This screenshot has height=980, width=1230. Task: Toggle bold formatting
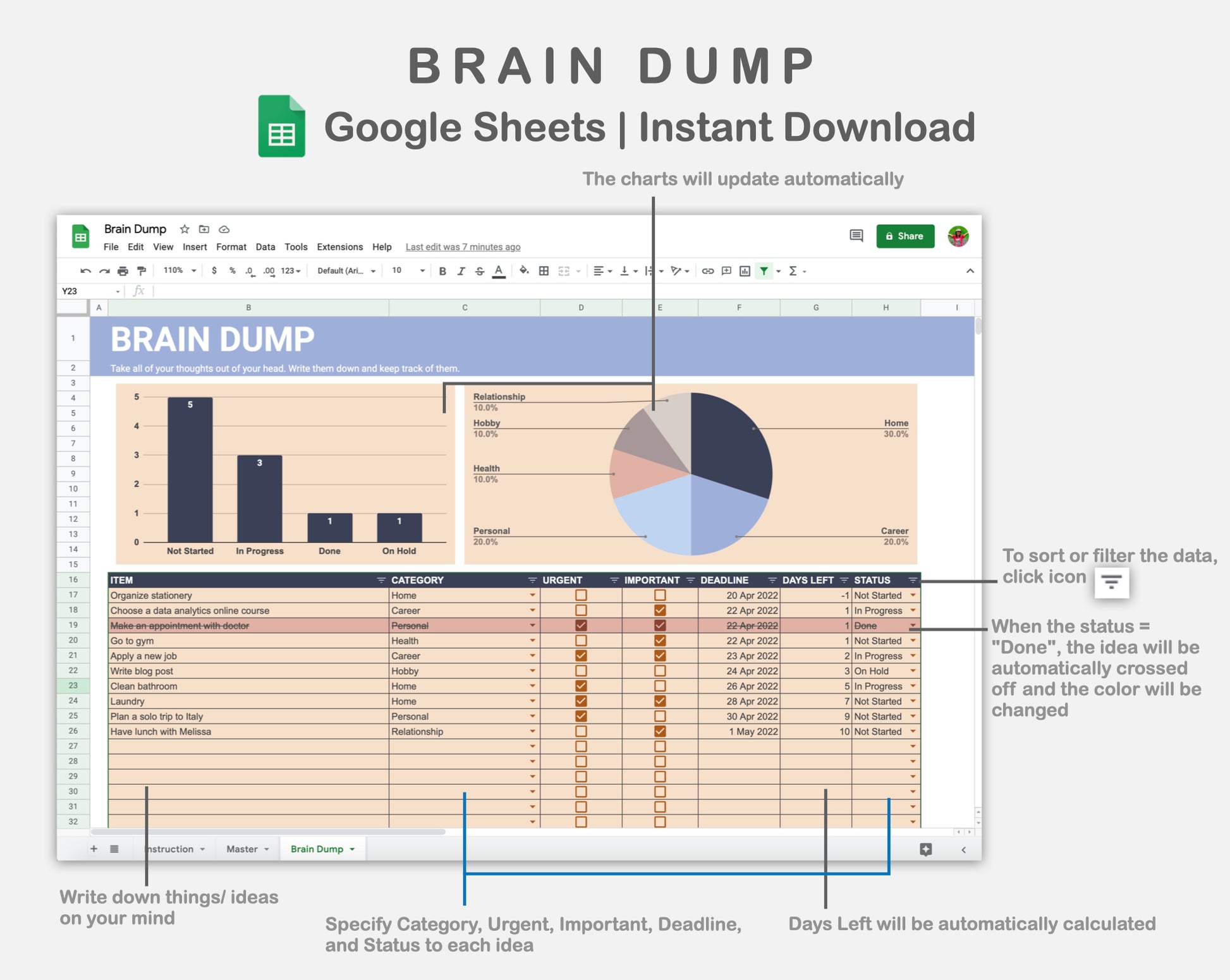(x=442, y=271)
